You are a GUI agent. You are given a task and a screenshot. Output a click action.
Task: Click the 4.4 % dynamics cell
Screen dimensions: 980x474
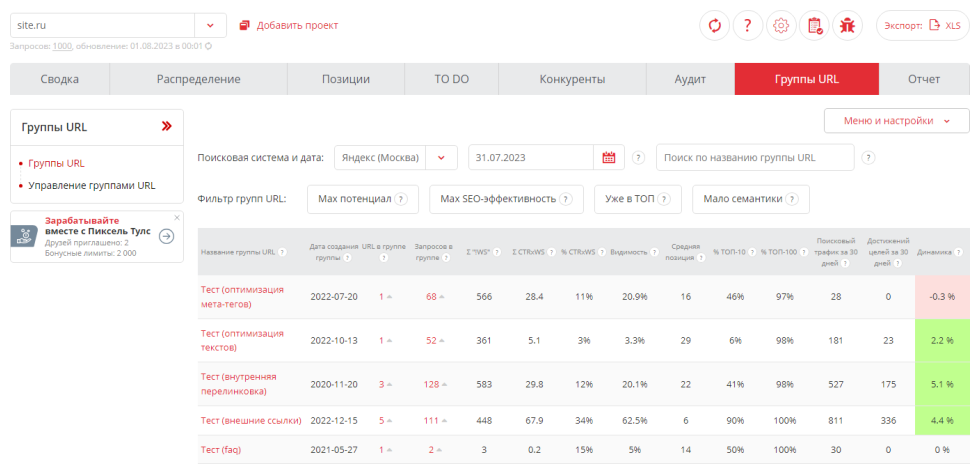pyautogui.click(x=942, y=420)
